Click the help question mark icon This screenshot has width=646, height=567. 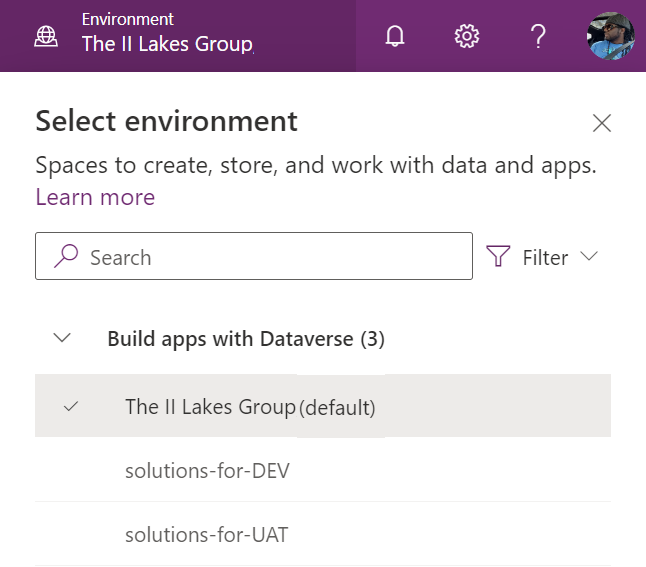(x=537, y=37)
